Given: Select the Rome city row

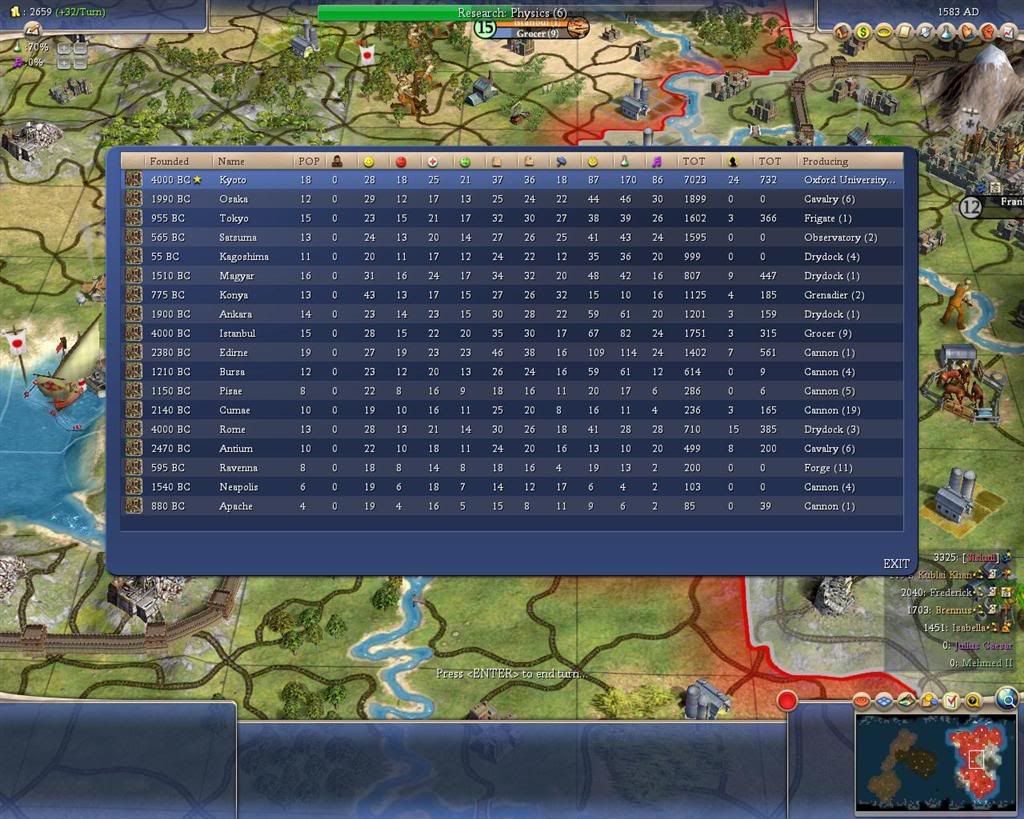Looking at the screenshot, I should 512,429.
